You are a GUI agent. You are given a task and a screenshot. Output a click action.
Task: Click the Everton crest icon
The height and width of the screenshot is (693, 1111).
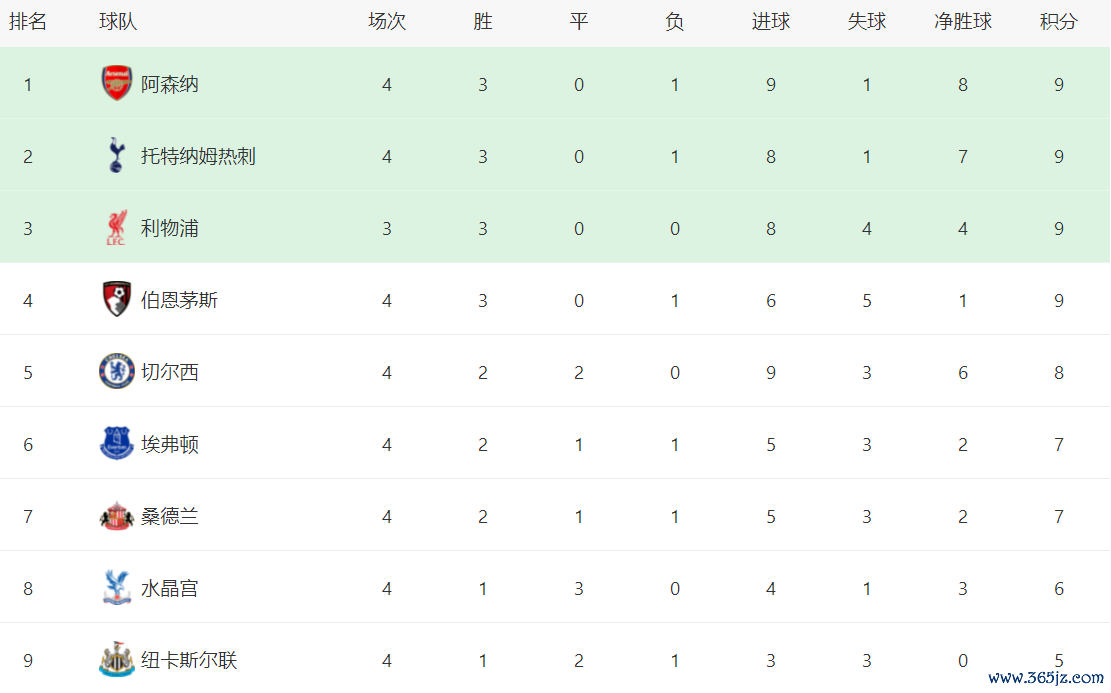point(117,444)
